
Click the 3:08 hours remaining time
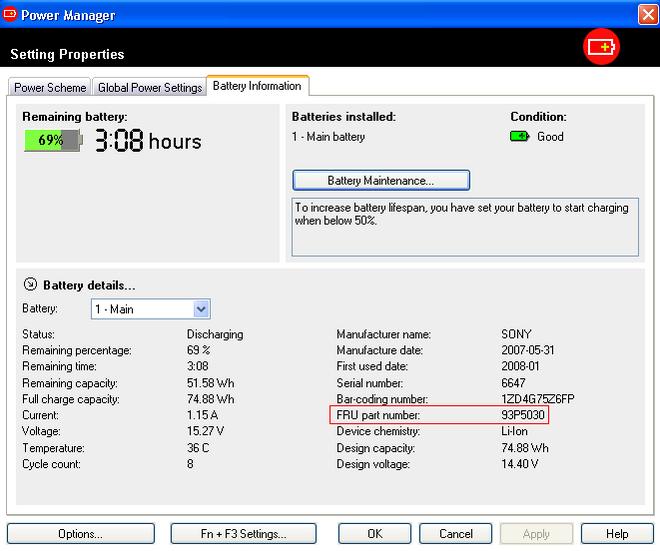[148, 142]
